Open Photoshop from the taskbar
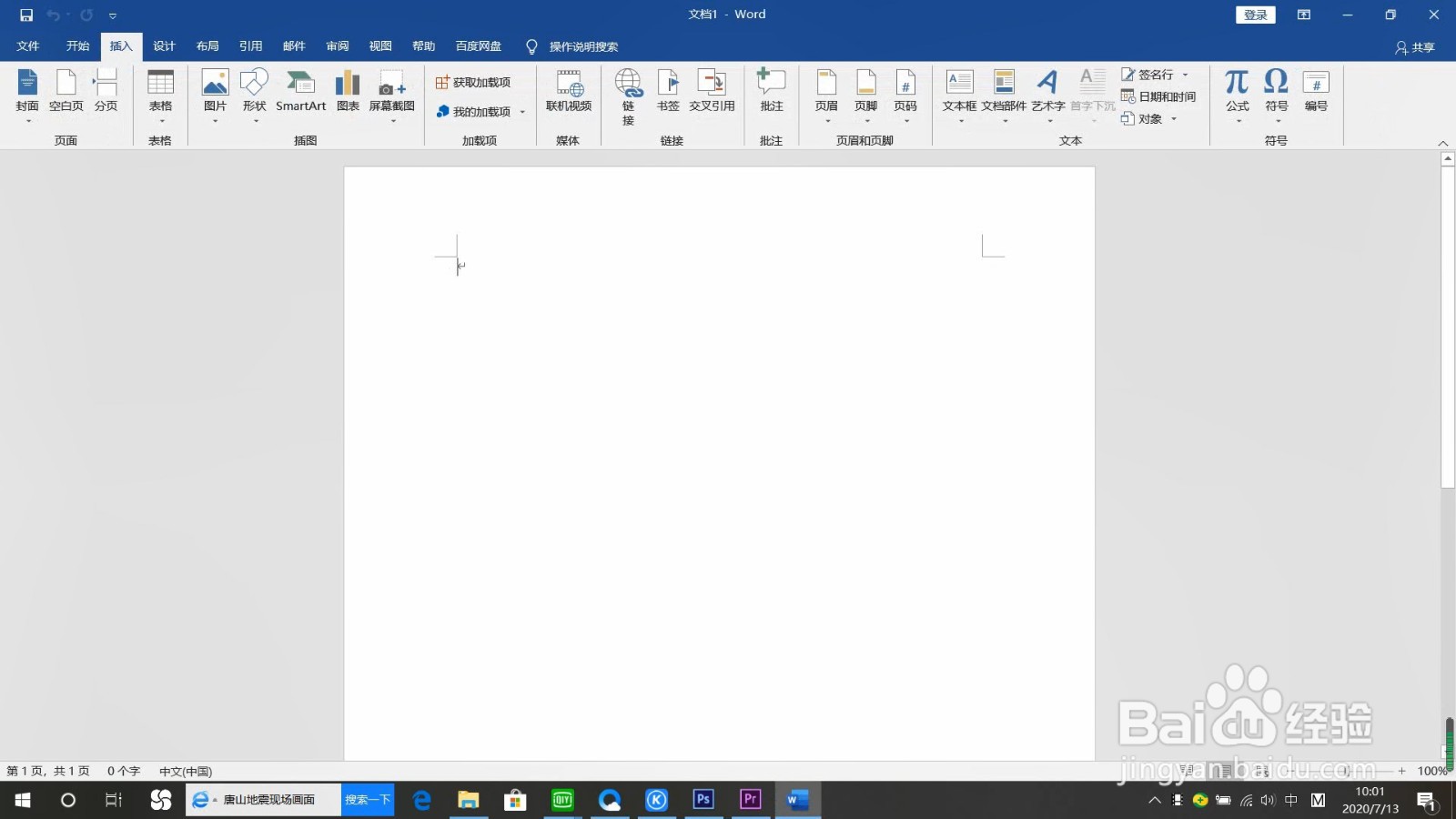 pos(703,800)
